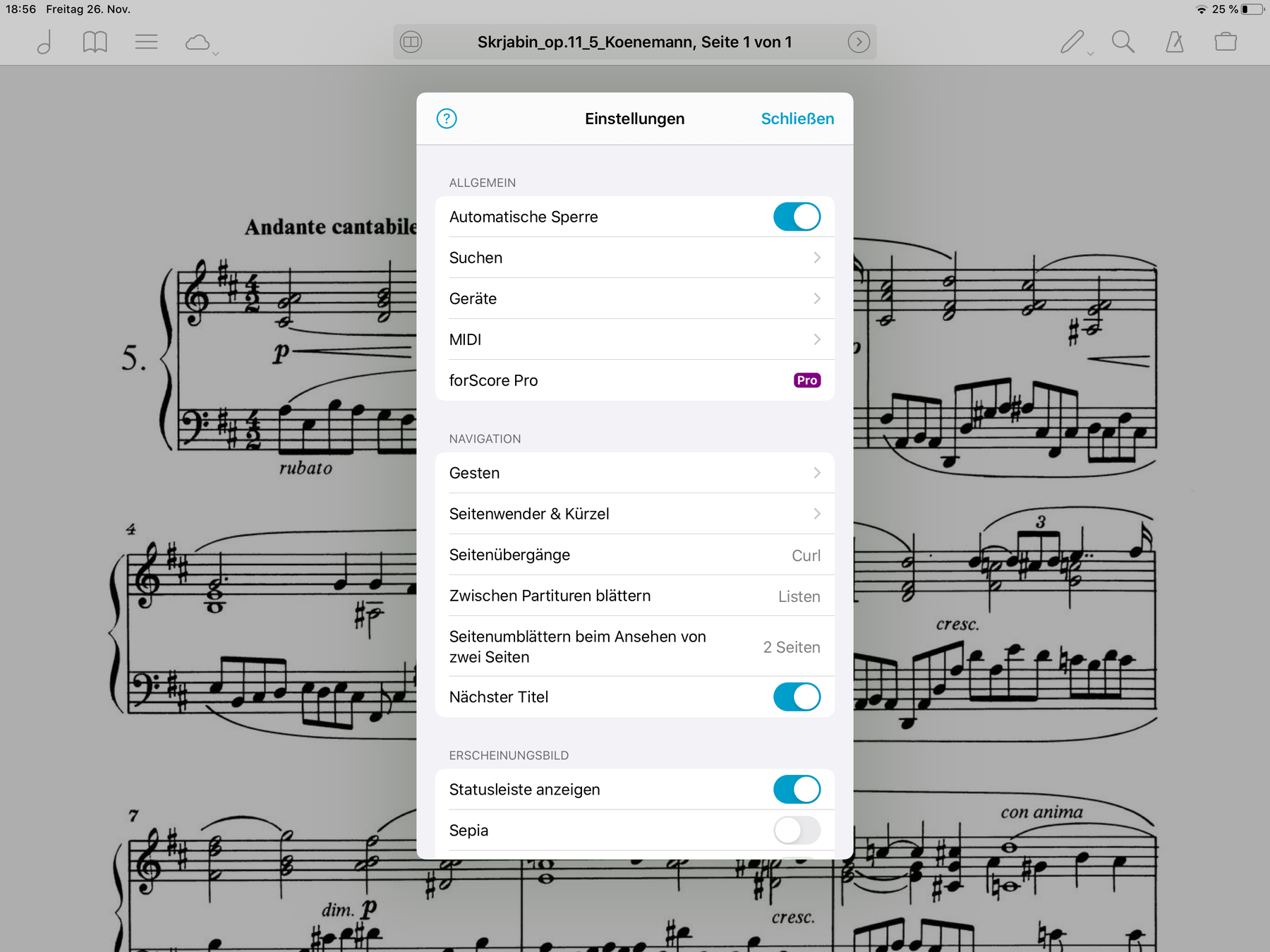Expand the Suchen settings chevron

(x=817, y=258)
